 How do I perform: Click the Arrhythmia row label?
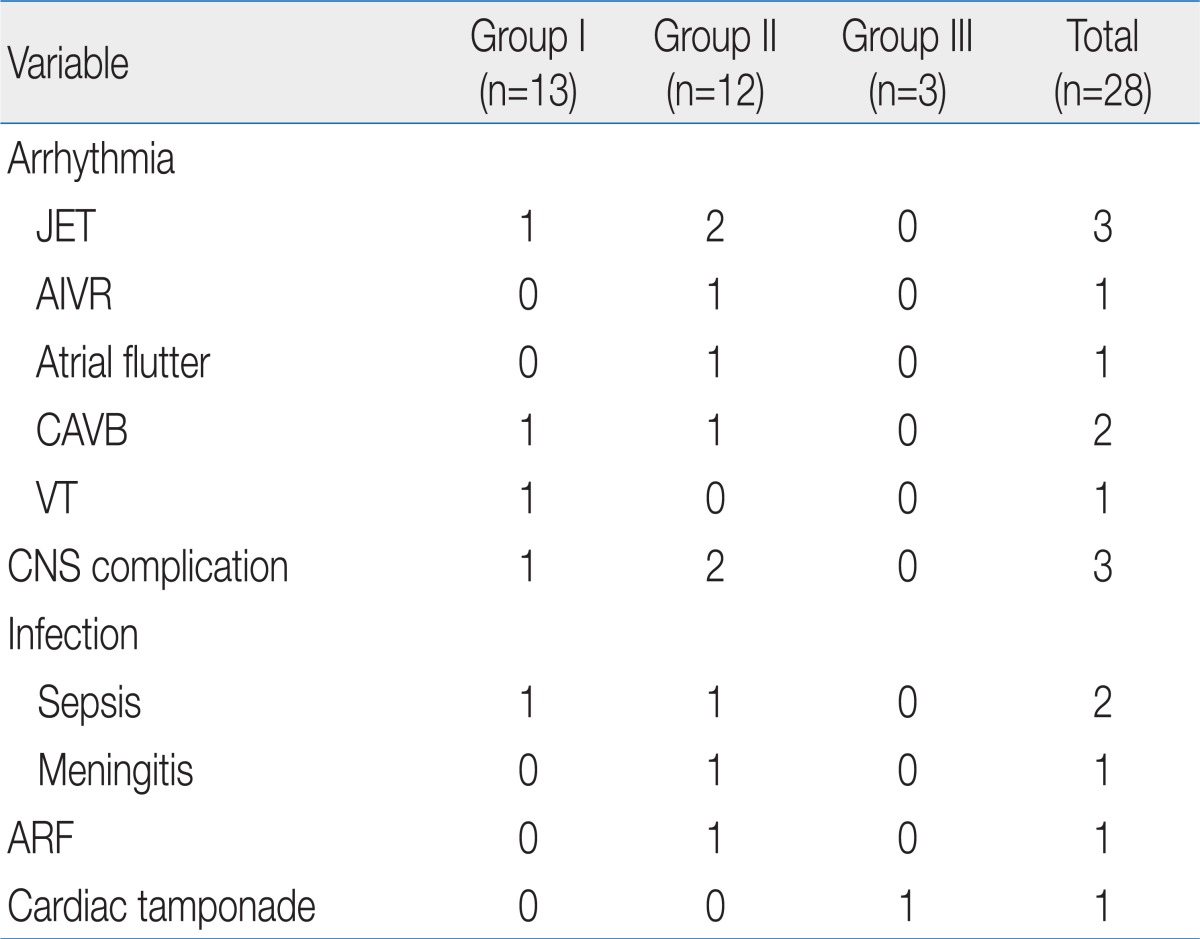pyautogui.click(x=91, y=161)
